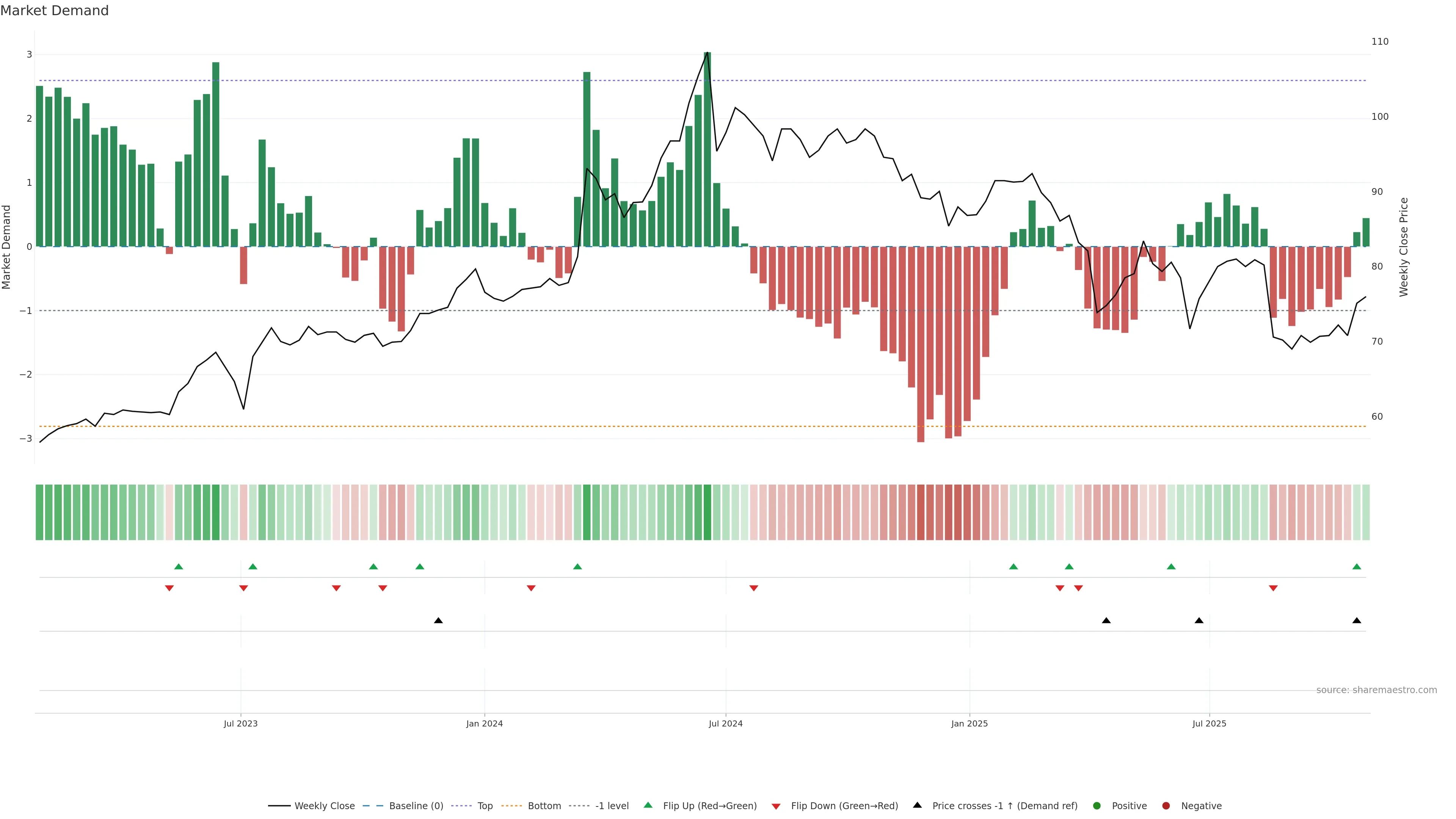1456x819 pixels.
Task: Click first green flip-up marker before Jul 2023
Action: [x=179, y=567]
